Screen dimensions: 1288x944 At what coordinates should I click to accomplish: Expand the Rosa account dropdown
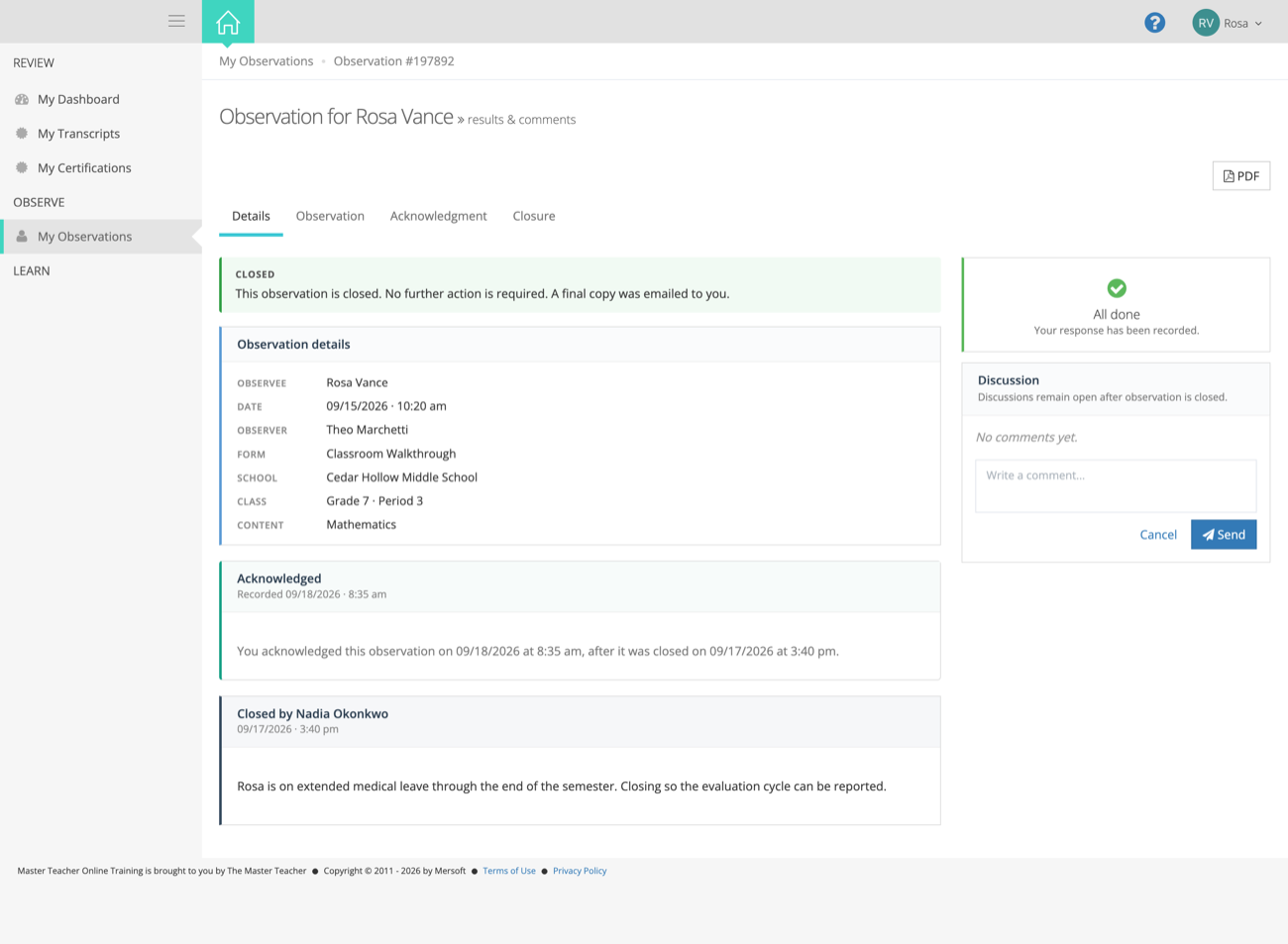tap(1242, 23)
